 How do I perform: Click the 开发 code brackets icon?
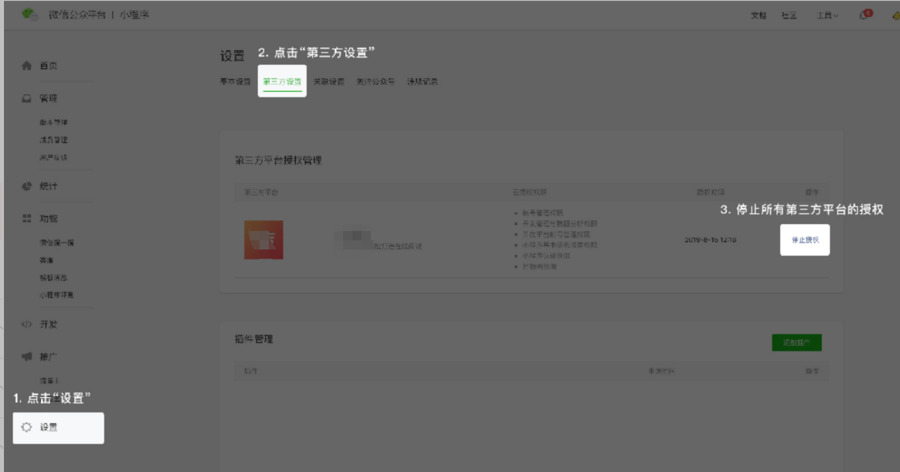(x=27, y=324)
